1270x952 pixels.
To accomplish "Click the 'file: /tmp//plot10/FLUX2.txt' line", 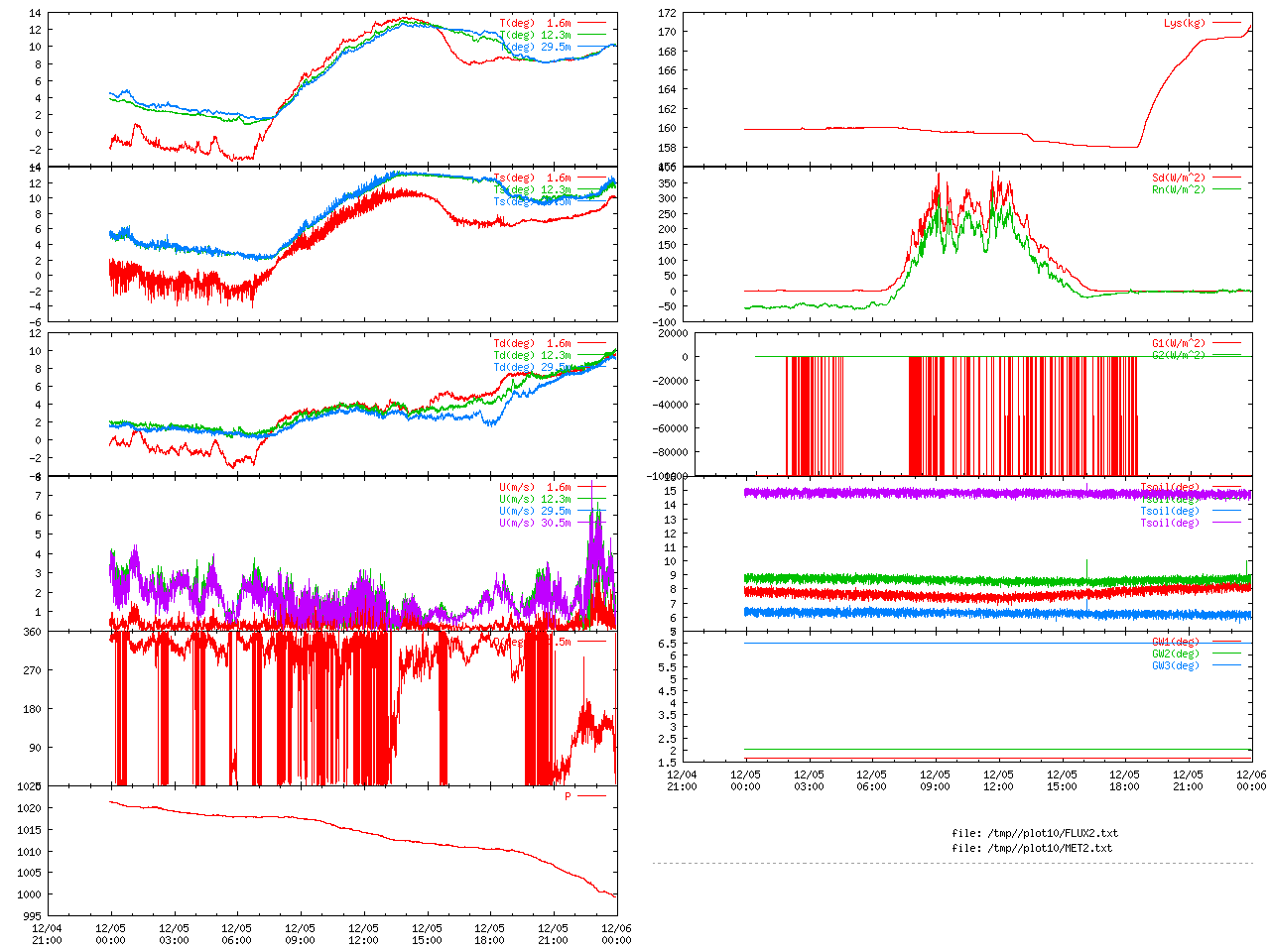I will point(1035,833).
